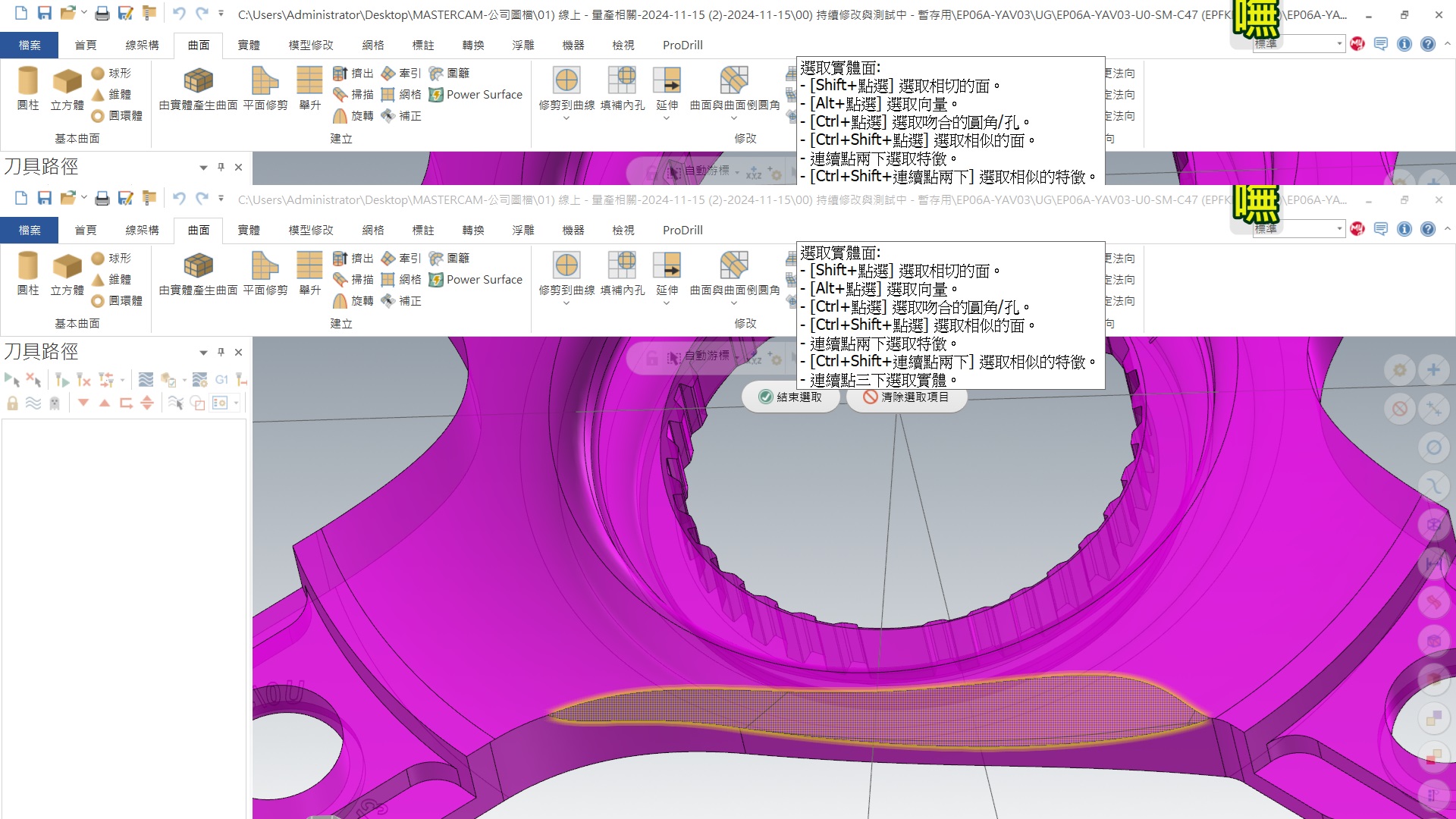
Task: Click the quick mask plus icon in the viewport
Action: (x=1433, y=370)
